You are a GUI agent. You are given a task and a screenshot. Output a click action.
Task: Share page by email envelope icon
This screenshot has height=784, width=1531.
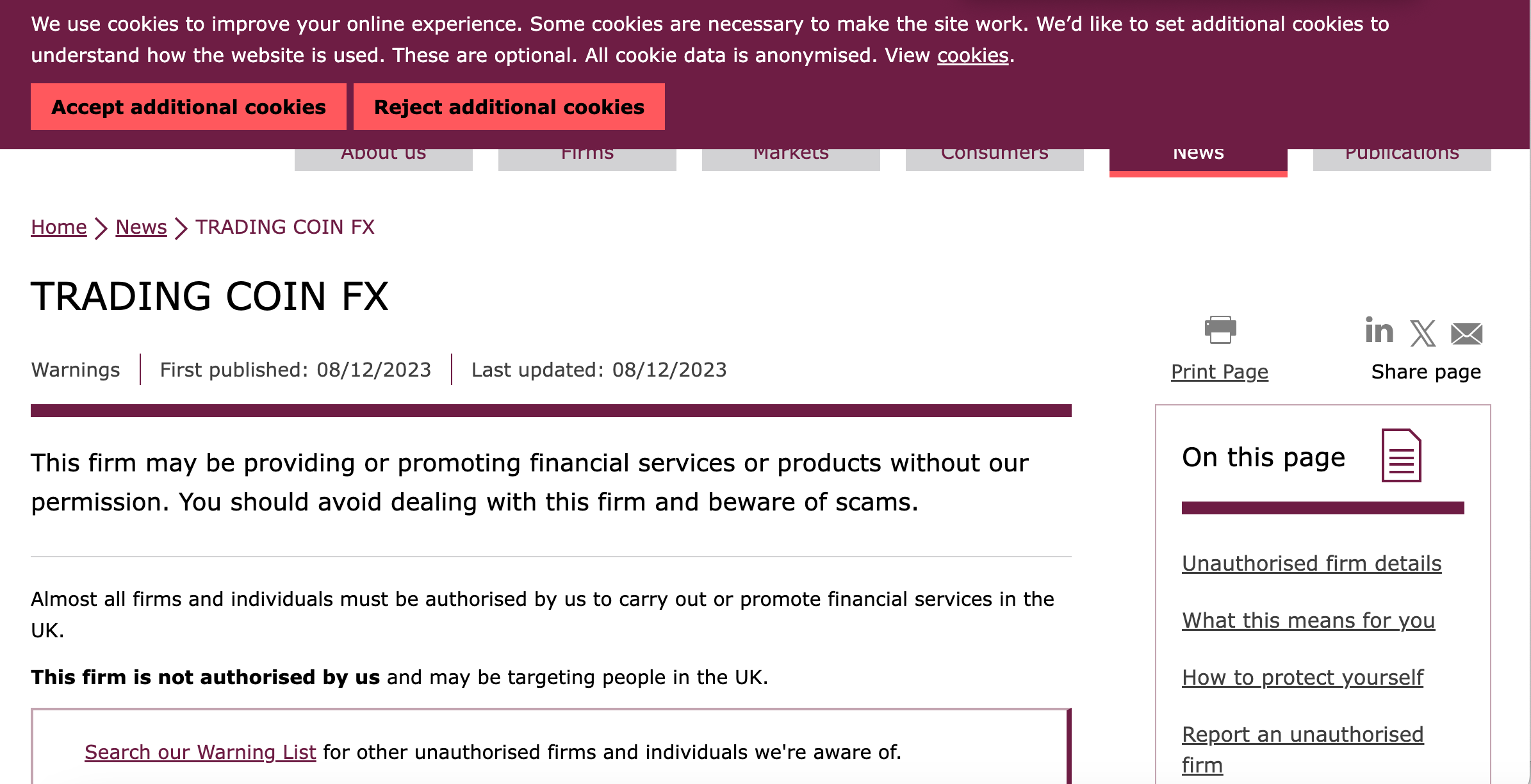1466,333
